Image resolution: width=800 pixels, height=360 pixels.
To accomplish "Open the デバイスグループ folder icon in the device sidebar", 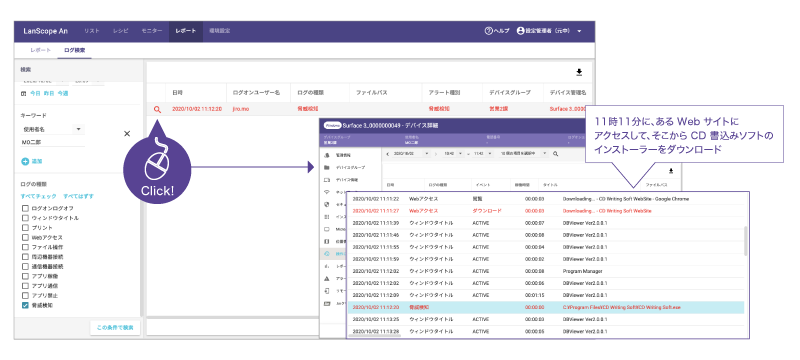I will tap(327, 167).
